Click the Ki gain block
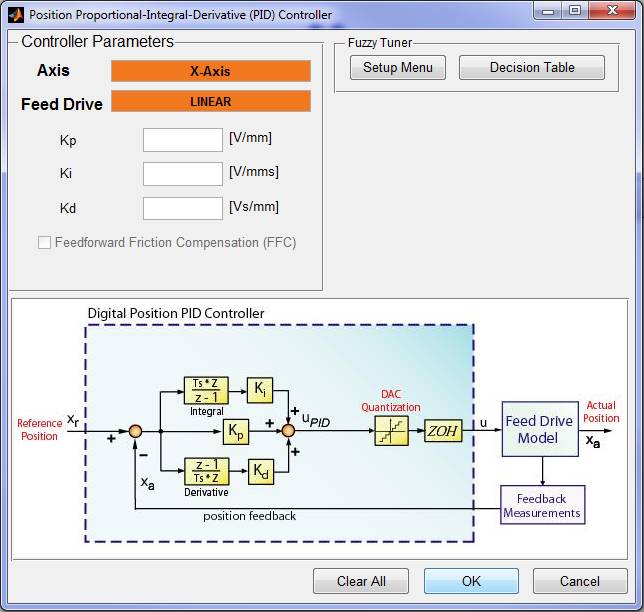 (260, 390)
